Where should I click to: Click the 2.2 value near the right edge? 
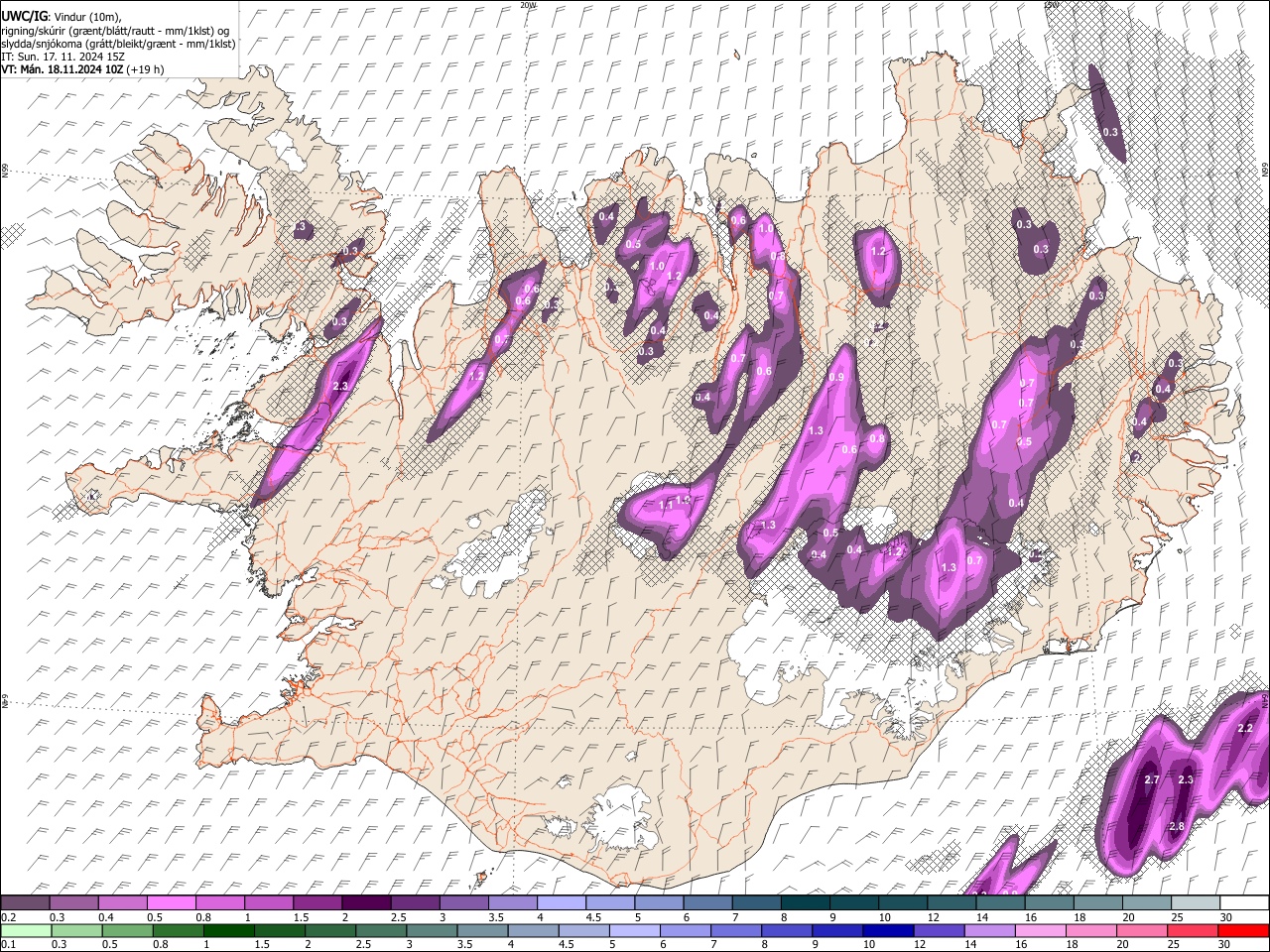1246,729
